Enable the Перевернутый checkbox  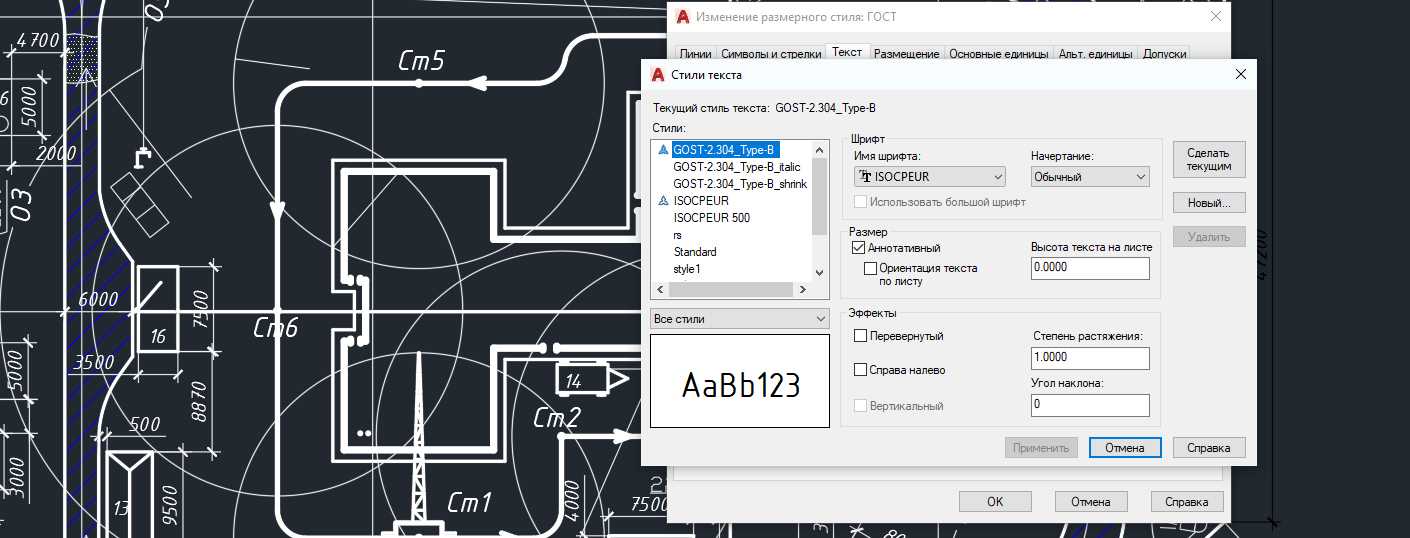[x=860, y=336]
